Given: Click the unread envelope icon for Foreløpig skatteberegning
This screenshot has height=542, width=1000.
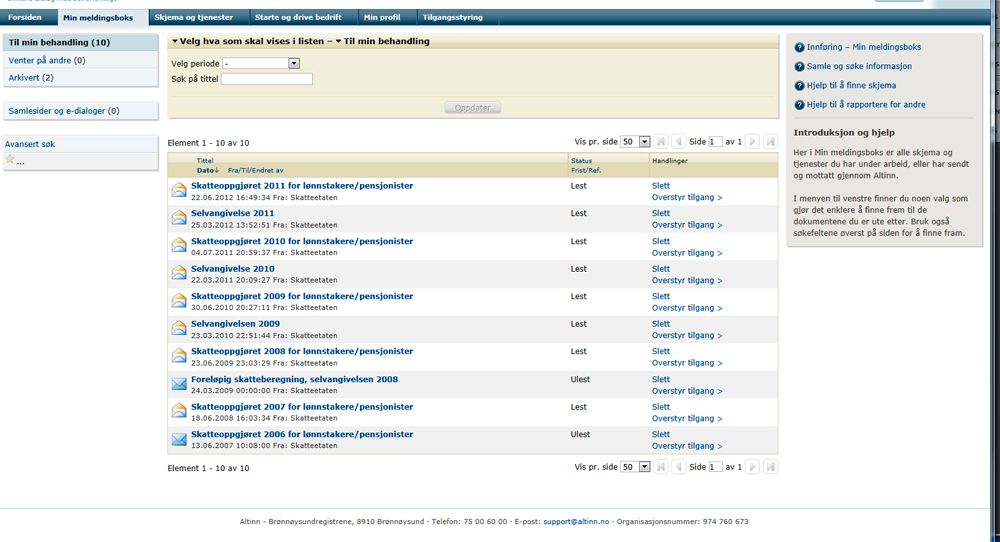Looking at the screenshot, I should point(178,384).
